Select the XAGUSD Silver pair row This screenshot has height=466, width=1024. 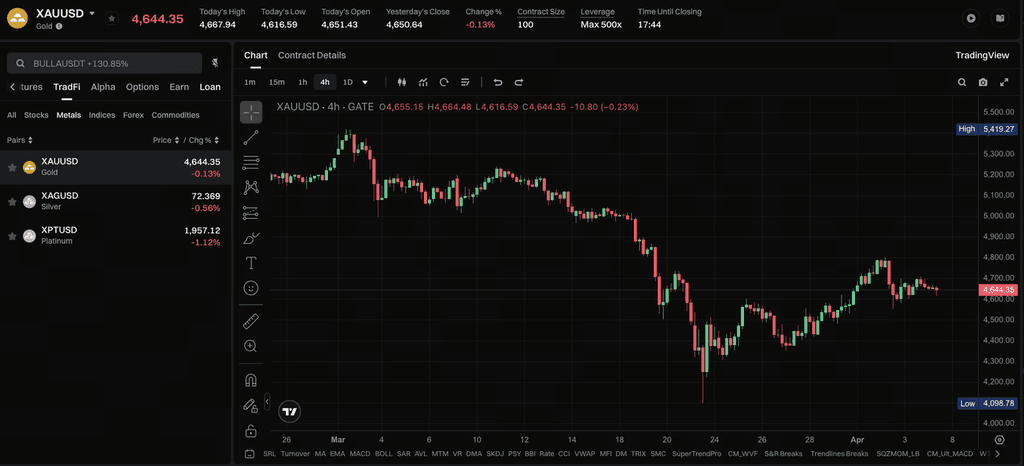point(115,202)
